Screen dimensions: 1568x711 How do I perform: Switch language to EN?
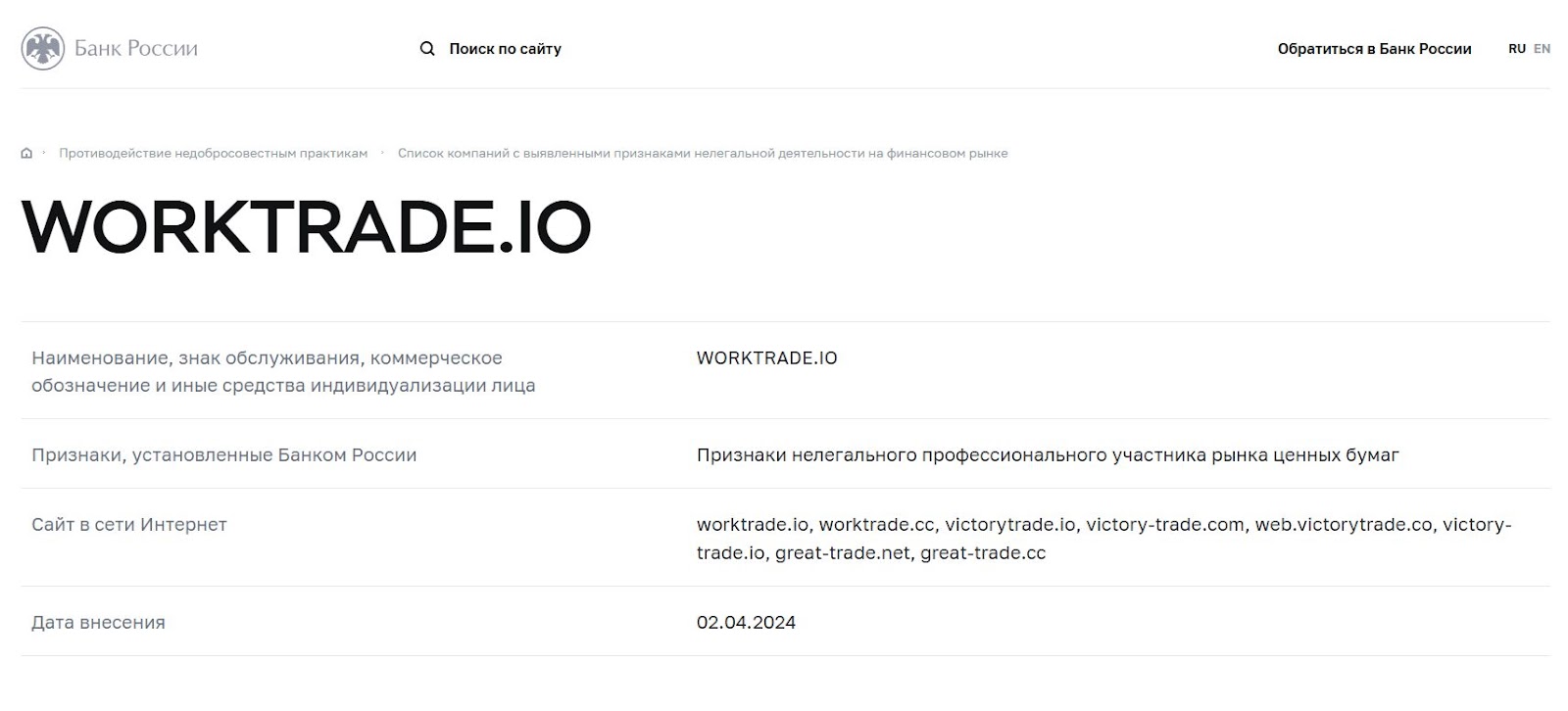1542,49
